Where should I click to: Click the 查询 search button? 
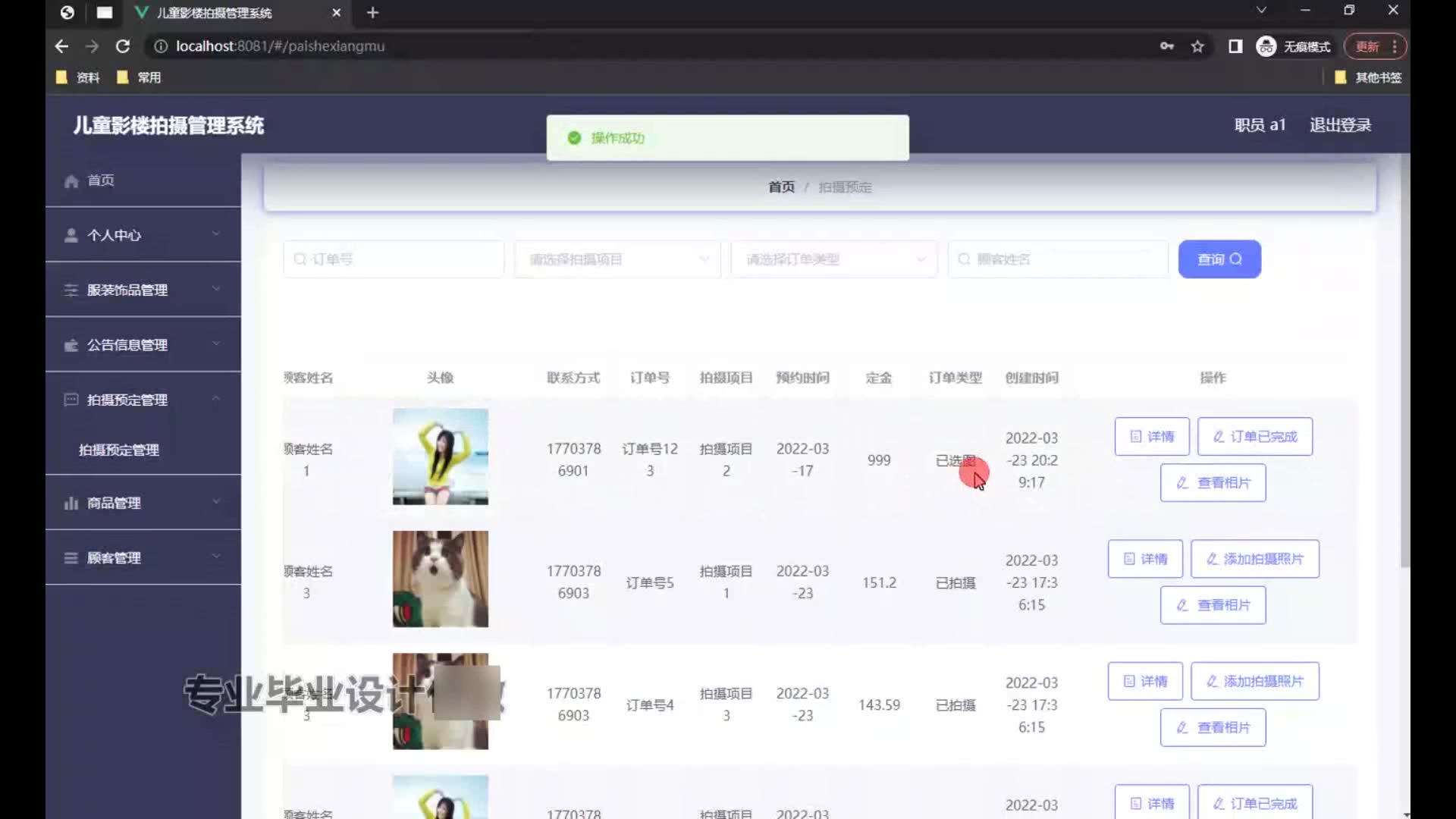(x=1219, y=259)
